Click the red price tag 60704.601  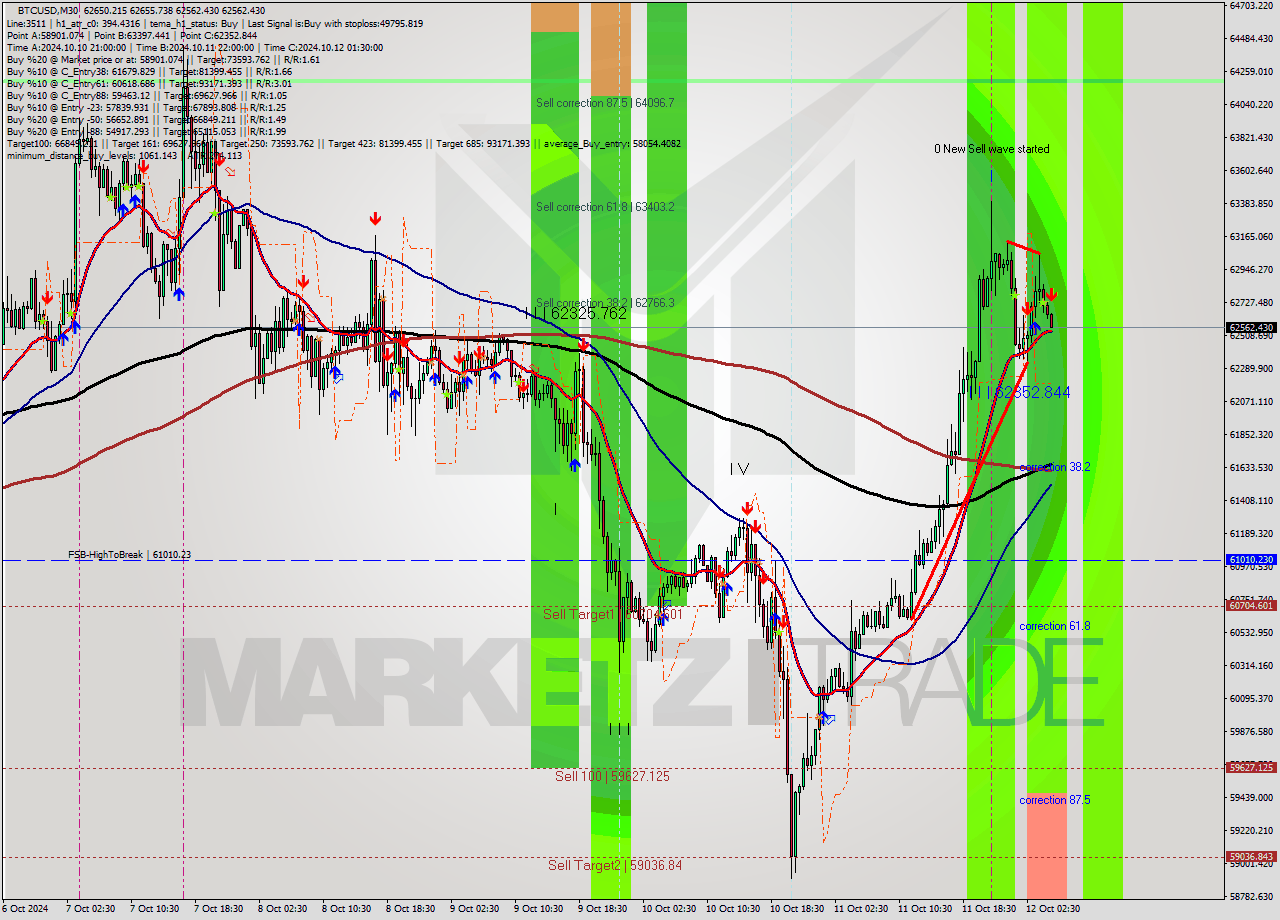tap(1251, 605)
